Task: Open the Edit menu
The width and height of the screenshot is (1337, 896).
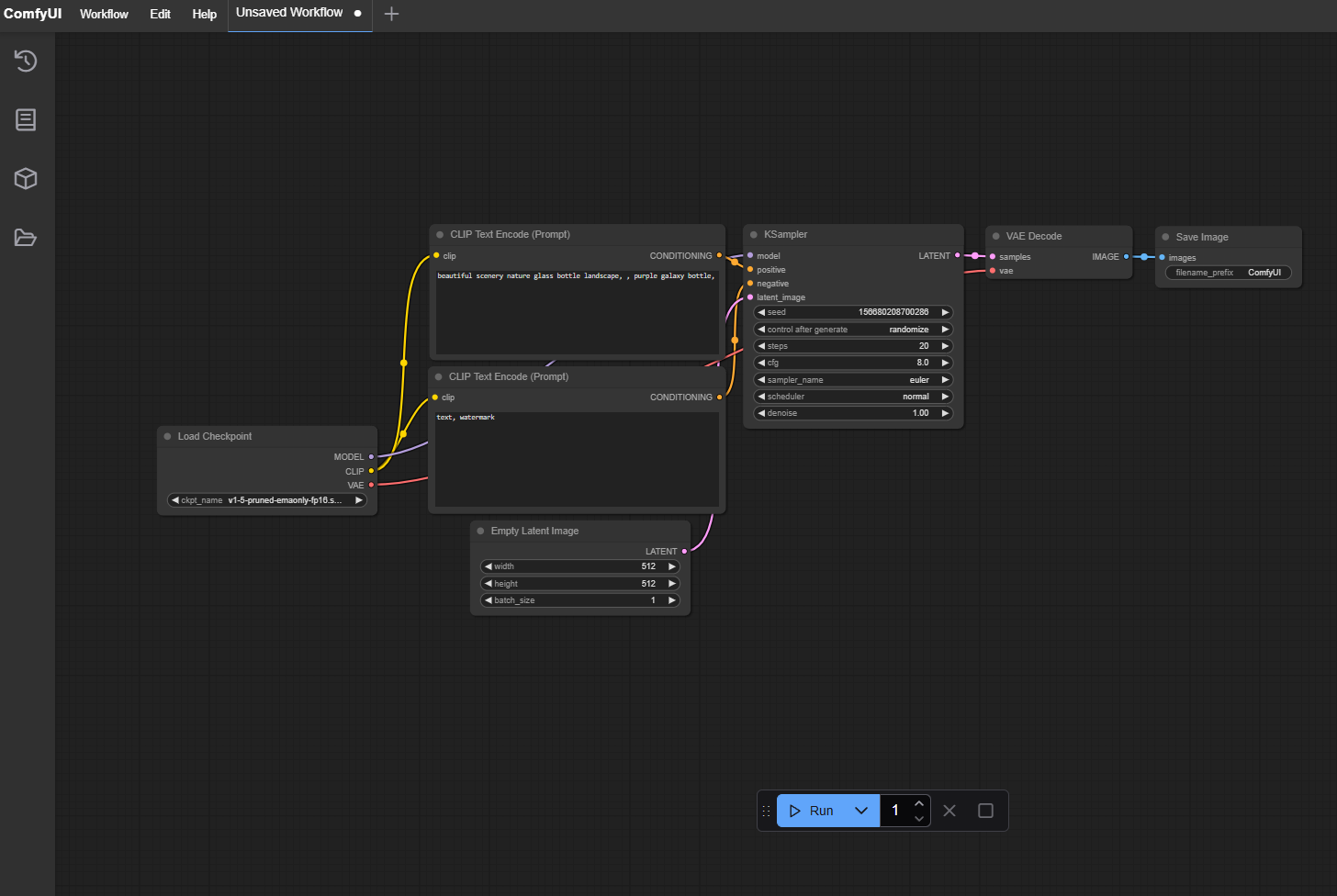Action: (160, 14)
